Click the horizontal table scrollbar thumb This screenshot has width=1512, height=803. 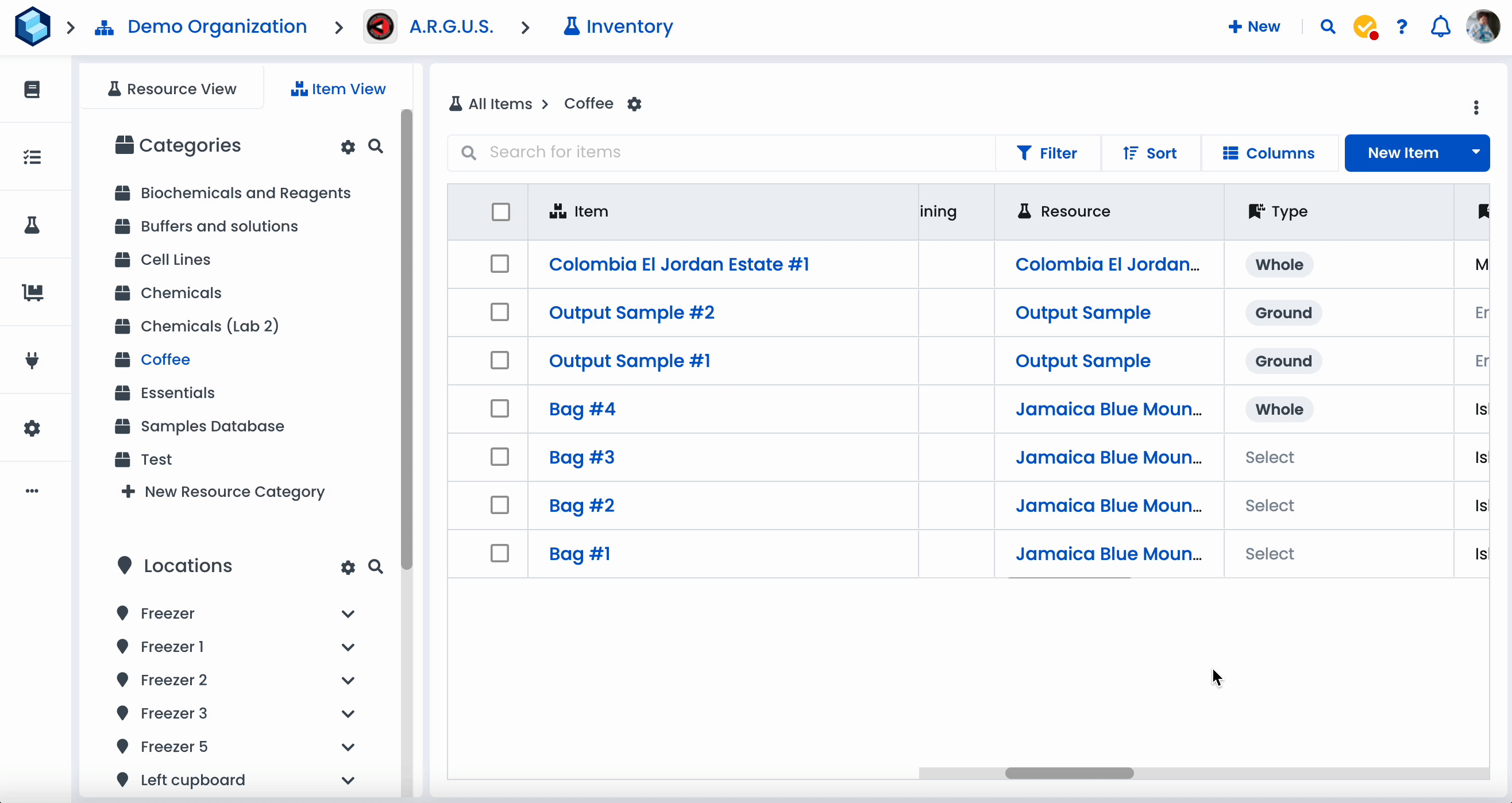click(x=1069, y=773)
